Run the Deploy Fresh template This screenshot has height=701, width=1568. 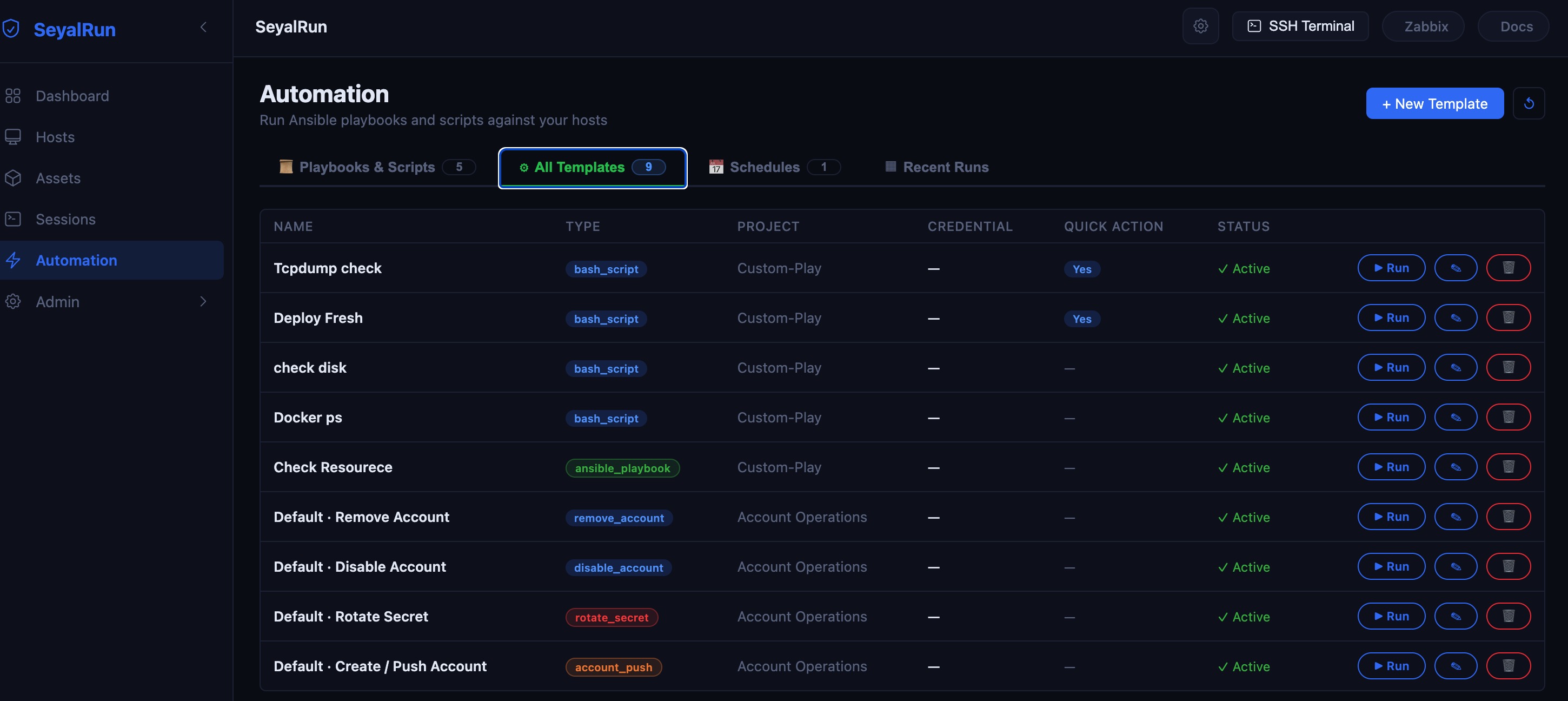(x=1392, y=318)
